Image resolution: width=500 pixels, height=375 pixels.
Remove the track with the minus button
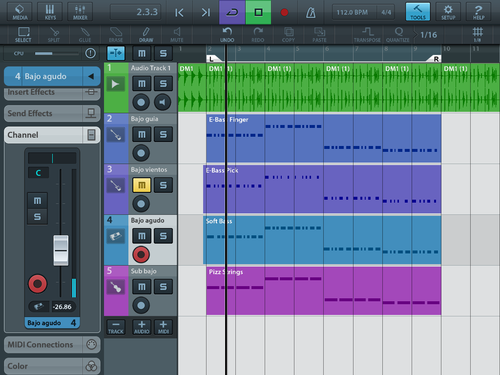[116, 327]
